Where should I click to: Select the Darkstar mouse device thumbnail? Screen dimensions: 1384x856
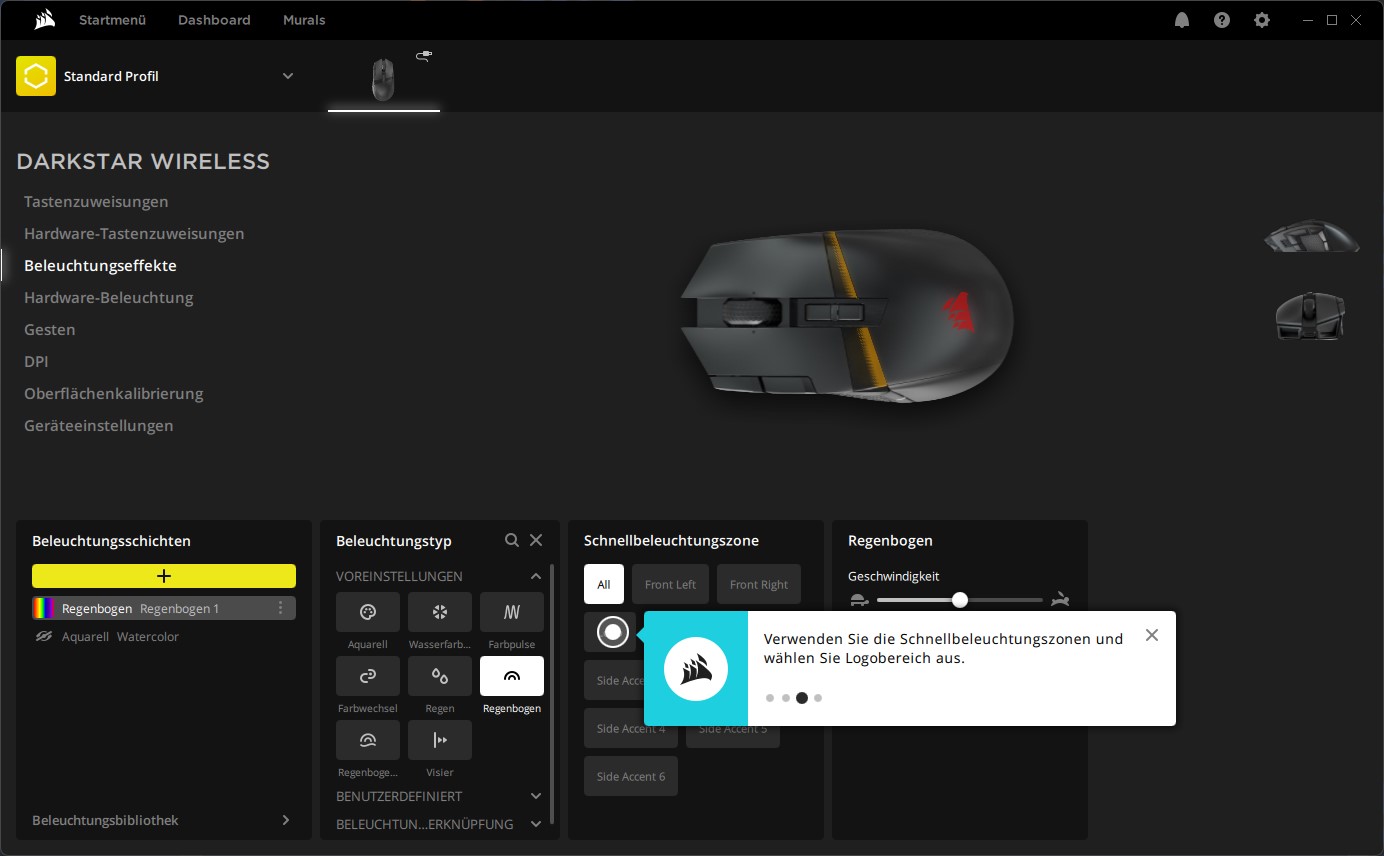click(x=383, y=77)
